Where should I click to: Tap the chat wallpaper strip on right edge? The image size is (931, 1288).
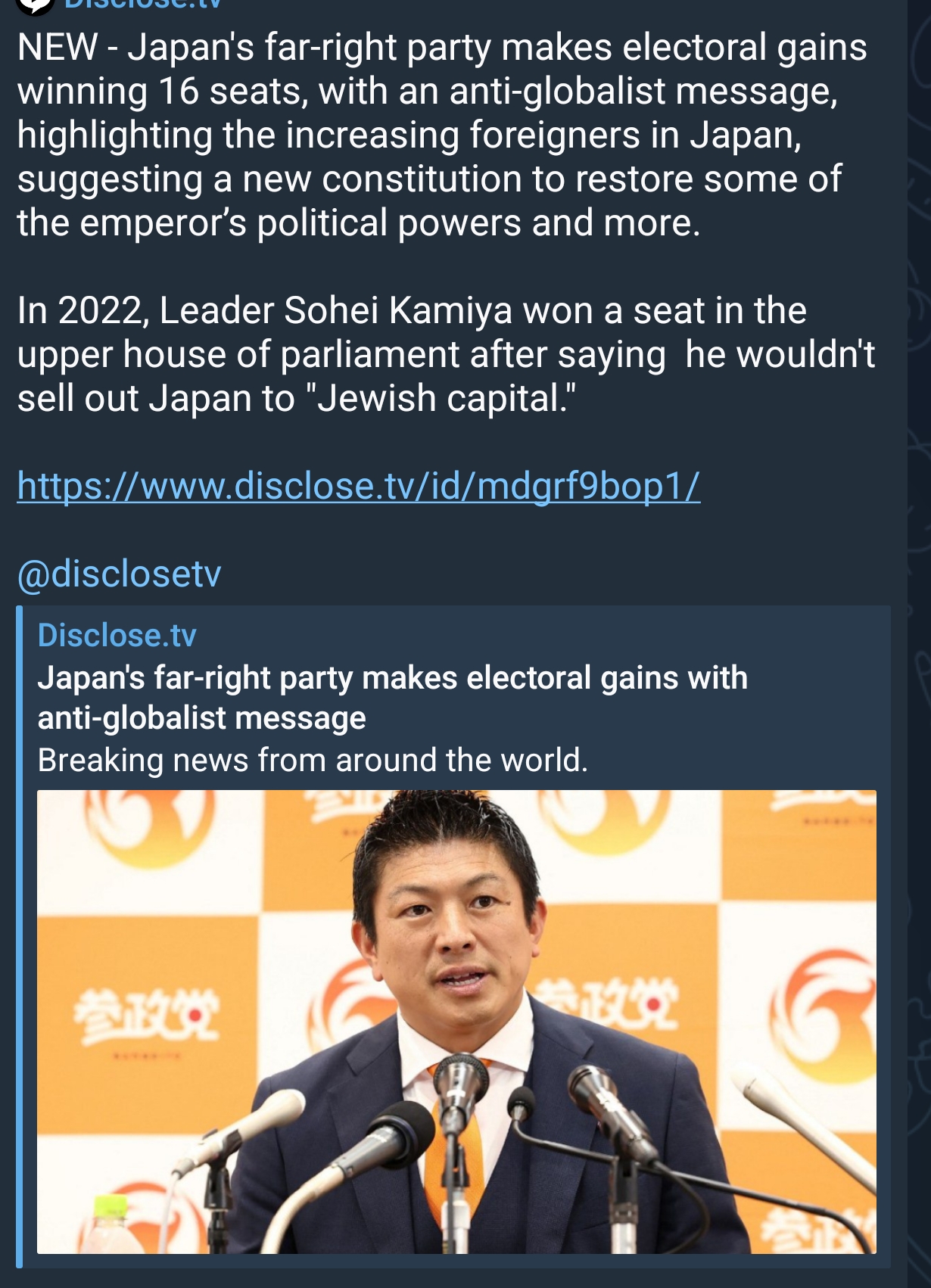coord(919,644)
